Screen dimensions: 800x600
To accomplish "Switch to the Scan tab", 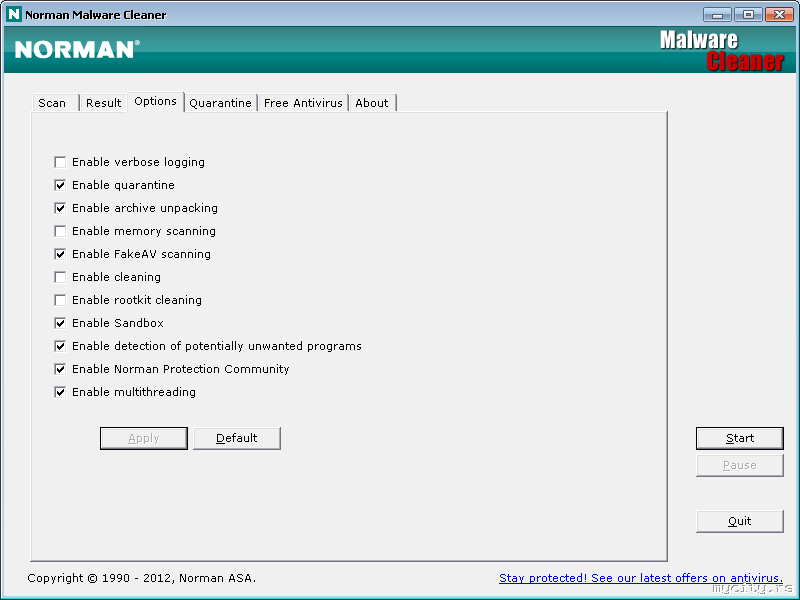I will [55, 103].
